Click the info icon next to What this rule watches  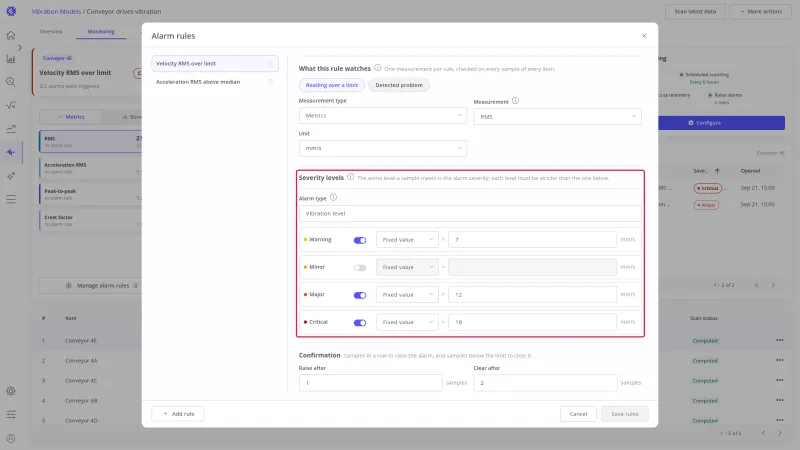(378, 67)
